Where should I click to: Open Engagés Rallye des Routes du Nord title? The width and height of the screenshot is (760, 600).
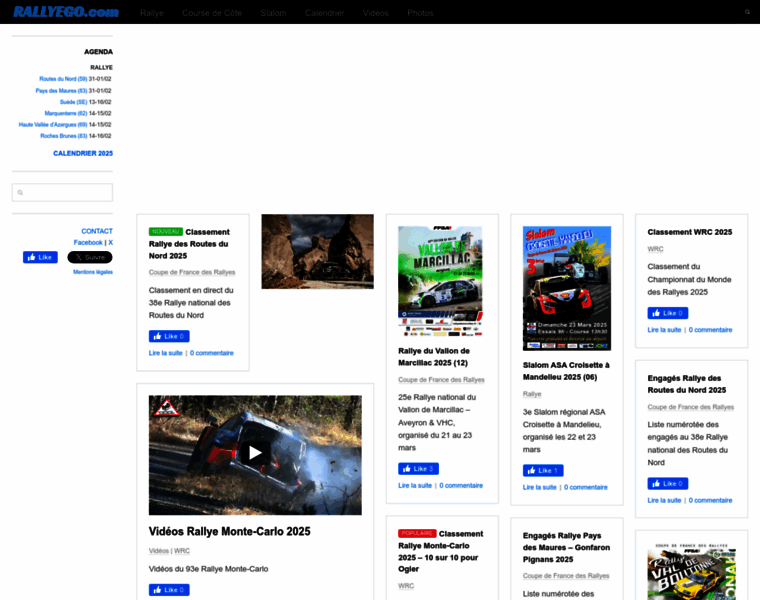click(687, 384)
